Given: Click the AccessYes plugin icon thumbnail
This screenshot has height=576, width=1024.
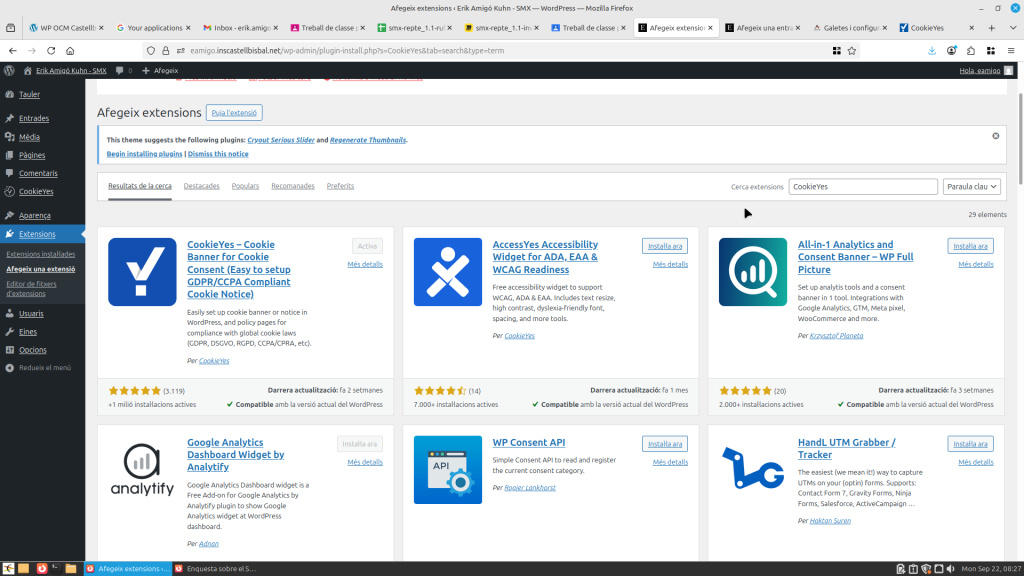Looking at the screenshot, I should (447, 272).
